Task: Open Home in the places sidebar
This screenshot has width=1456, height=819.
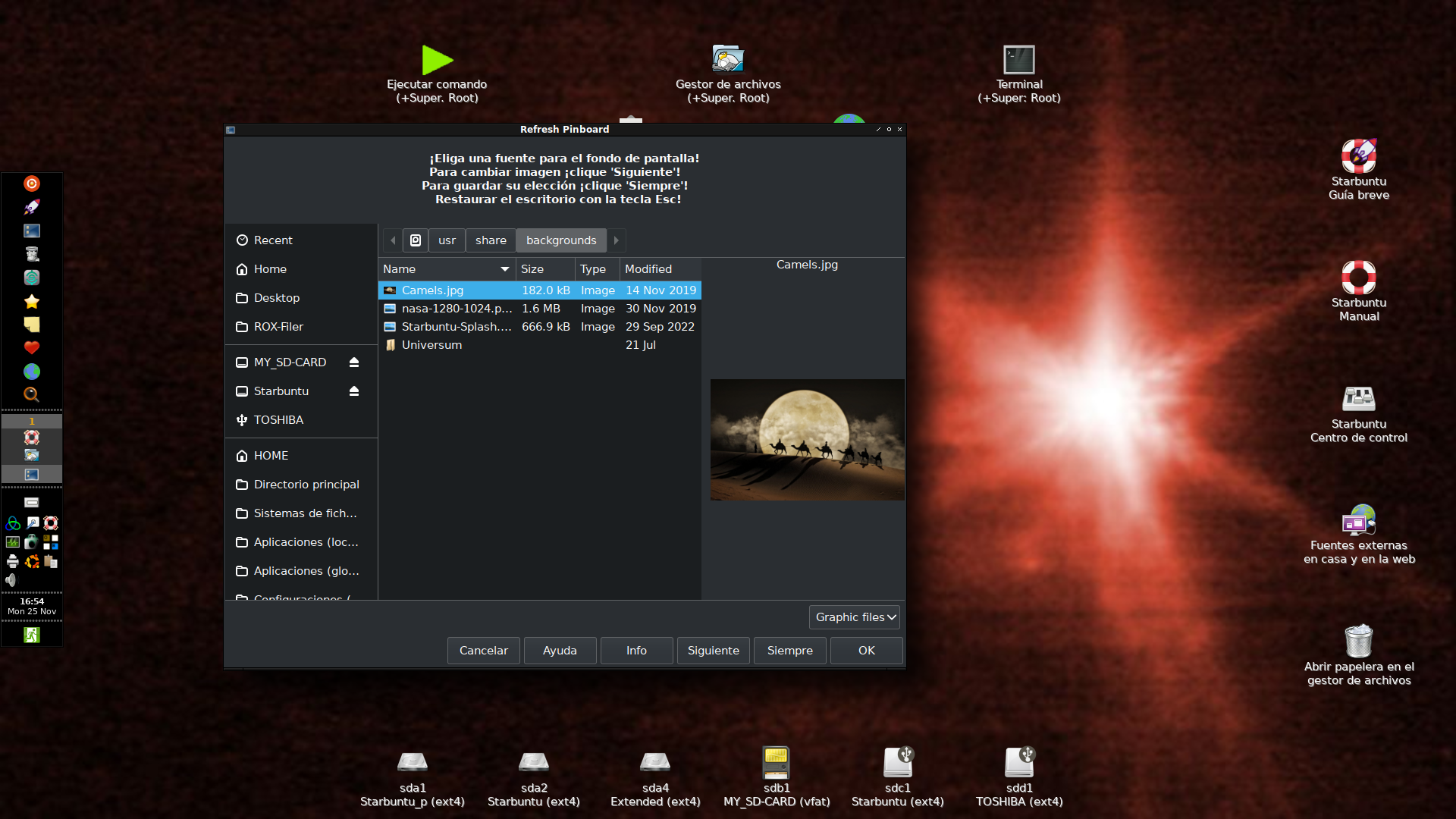Action: [x=301, y=269]
